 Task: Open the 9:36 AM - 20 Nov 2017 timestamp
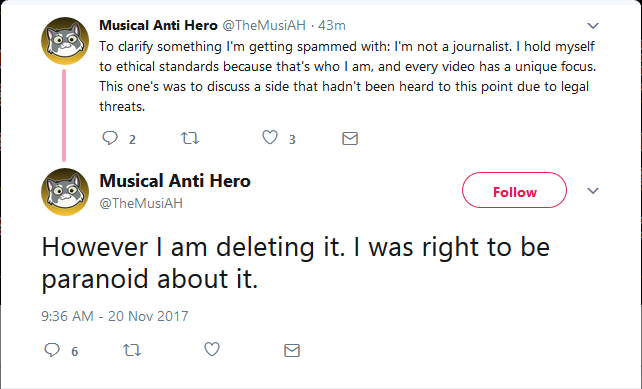[x=115, y=316]
